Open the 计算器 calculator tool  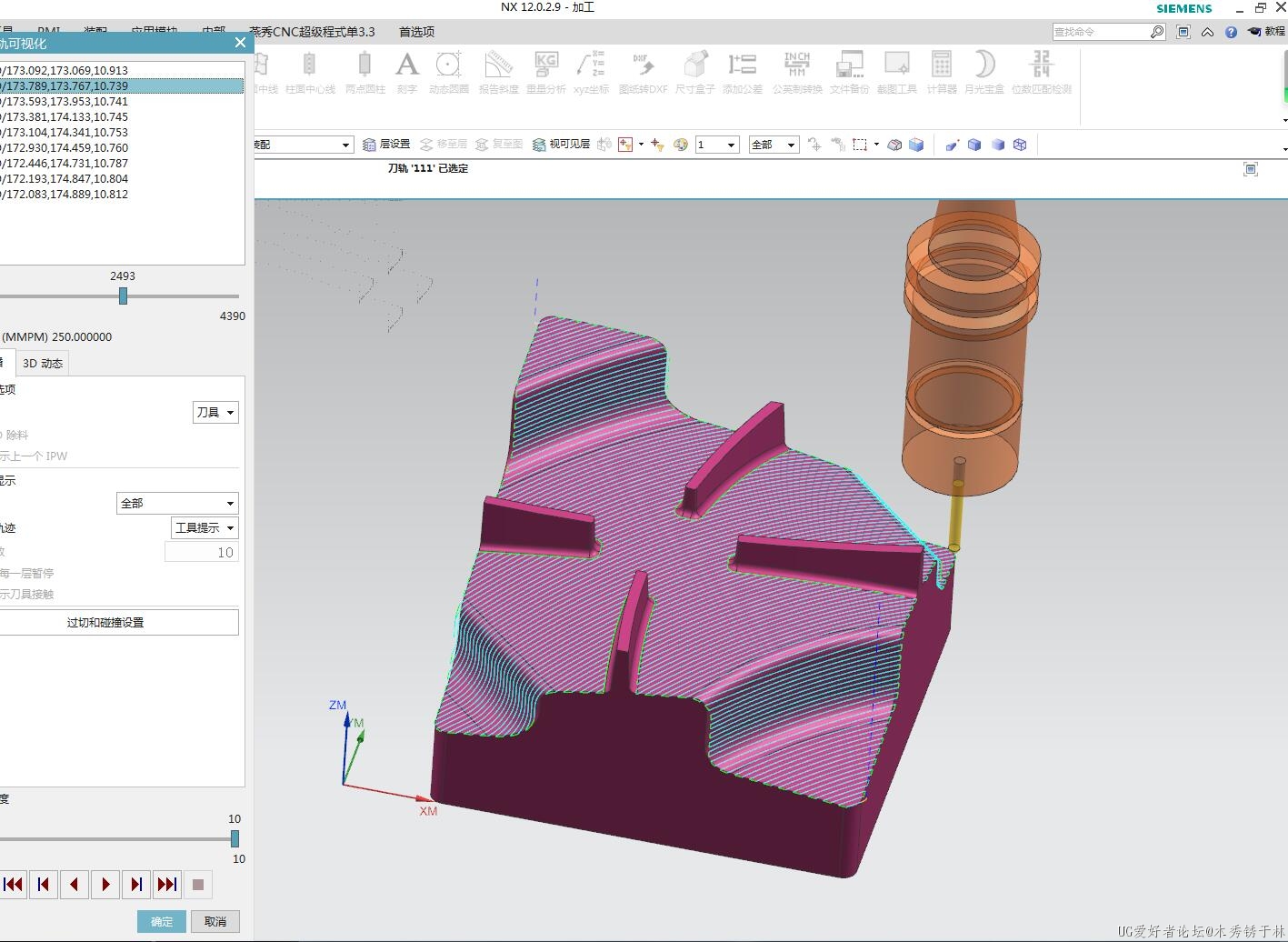(x=942, y=72)
